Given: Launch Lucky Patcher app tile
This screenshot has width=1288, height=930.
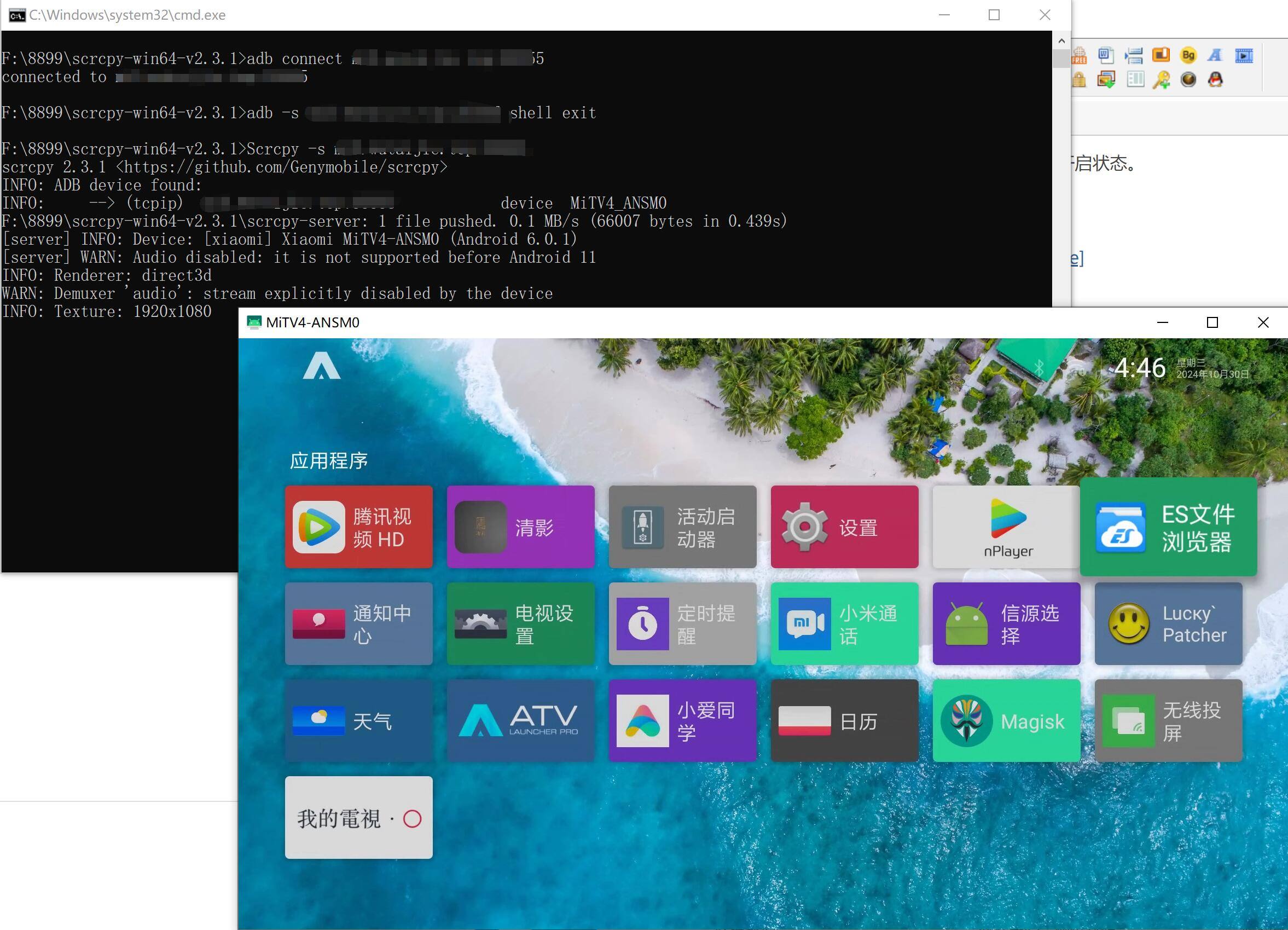Looking at the screenshot, I should [x=1168, y=623].
